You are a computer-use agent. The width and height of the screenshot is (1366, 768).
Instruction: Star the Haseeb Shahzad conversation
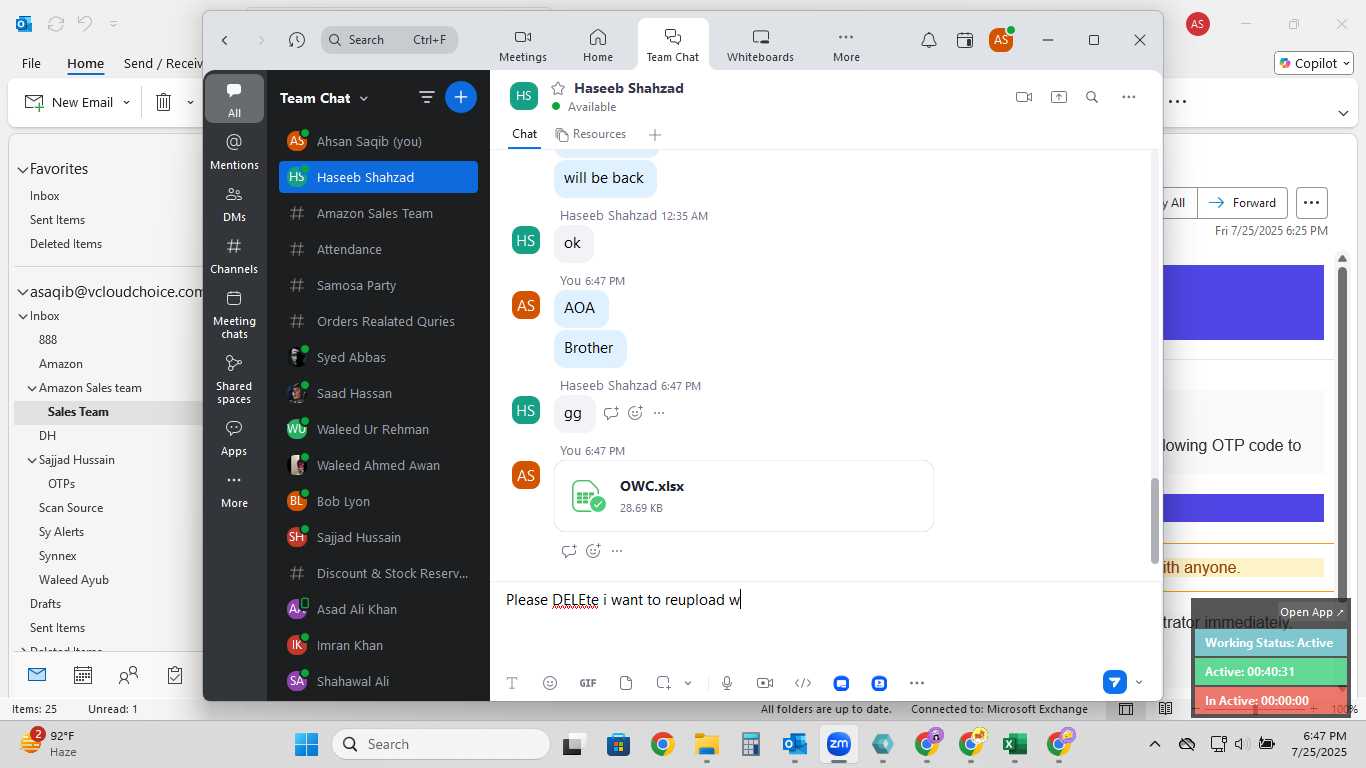tap(558, 88)
